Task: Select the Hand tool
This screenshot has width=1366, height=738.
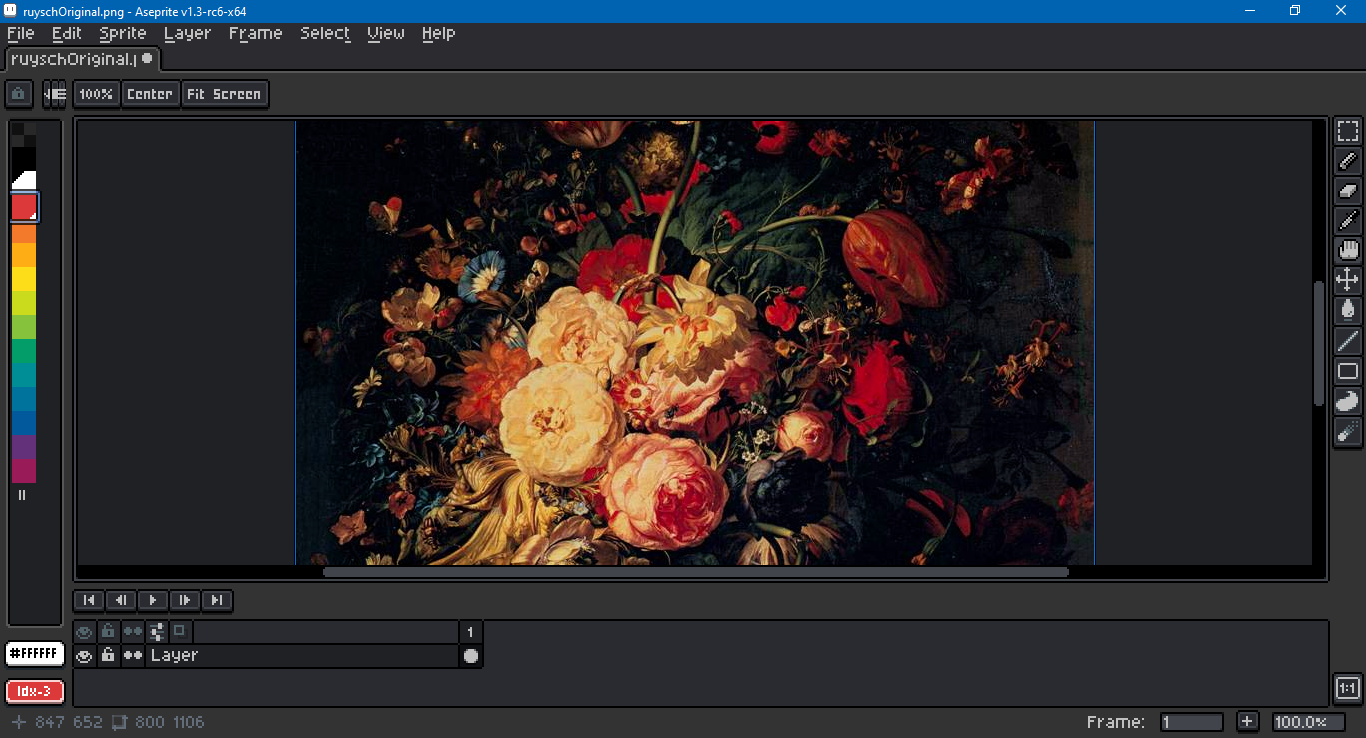Action: [x=1347, y=251]
